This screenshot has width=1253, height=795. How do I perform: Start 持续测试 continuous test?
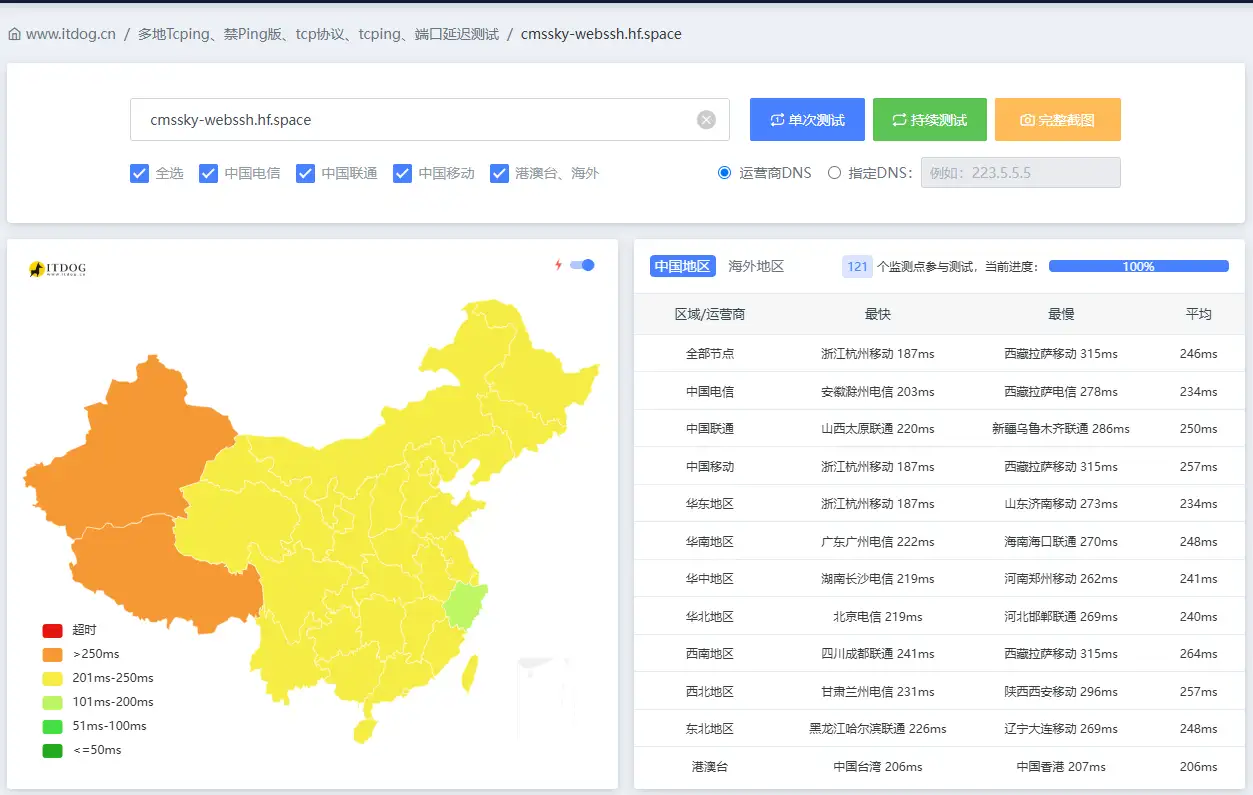[x=930, y=120]
